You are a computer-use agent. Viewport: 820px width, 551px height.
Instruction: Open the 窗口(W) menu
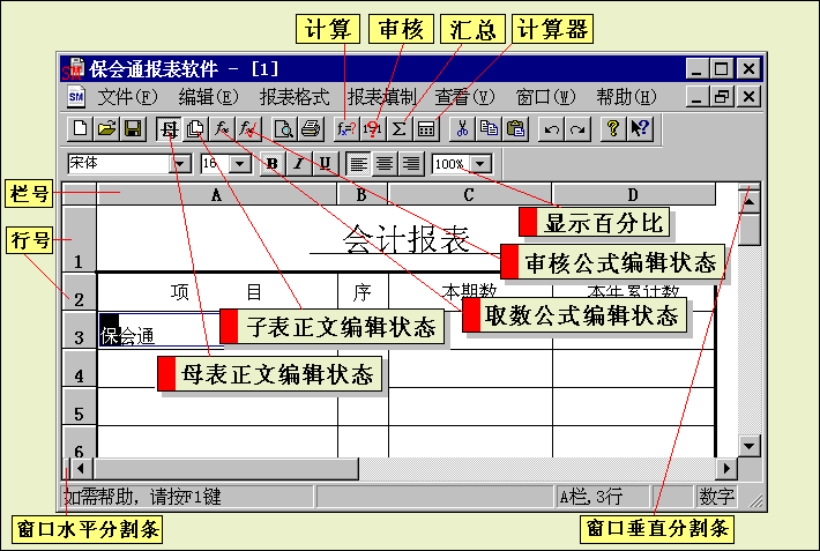click(x=545, y=97)
